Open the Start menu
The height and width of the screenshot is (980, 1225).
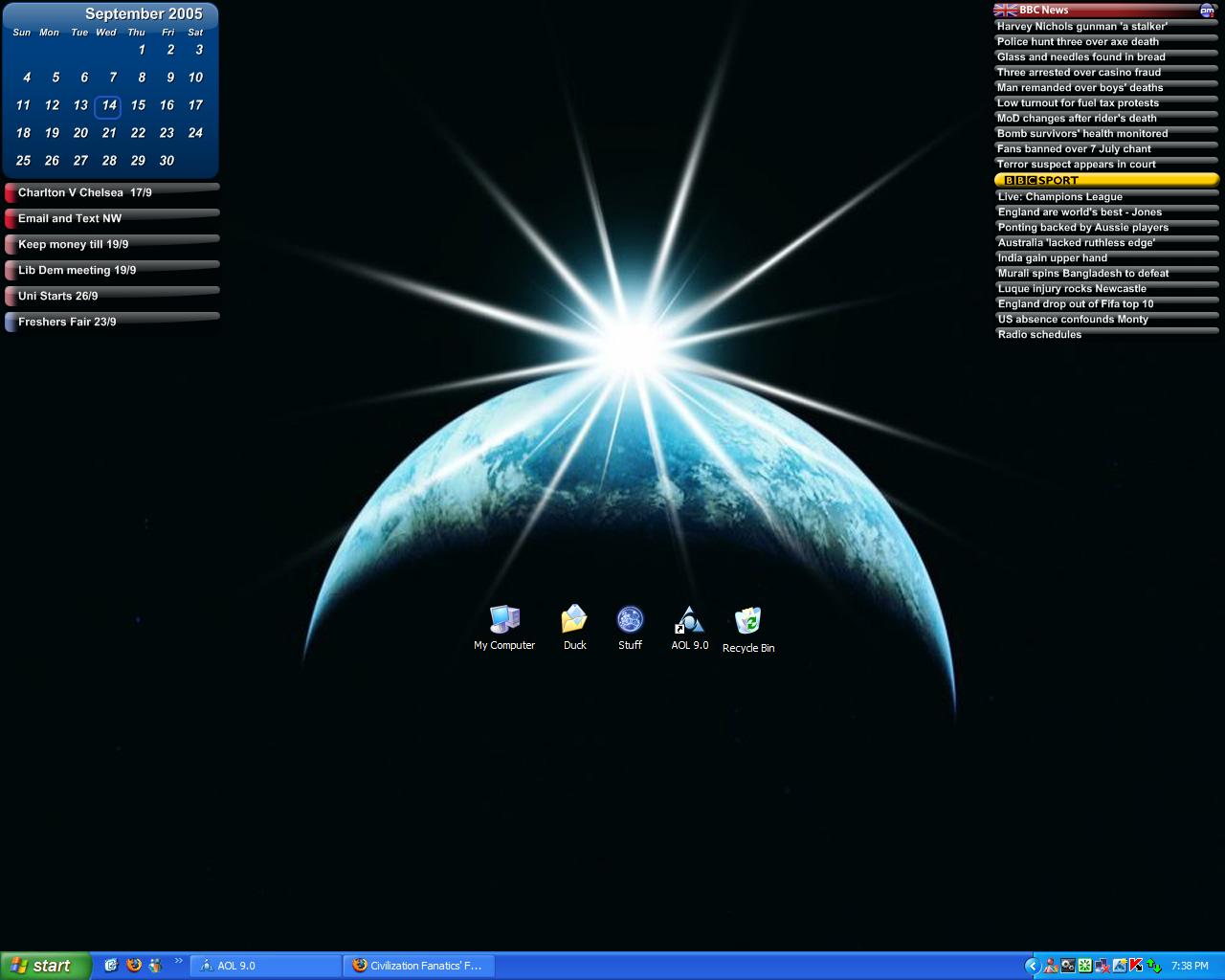point(45,966)
